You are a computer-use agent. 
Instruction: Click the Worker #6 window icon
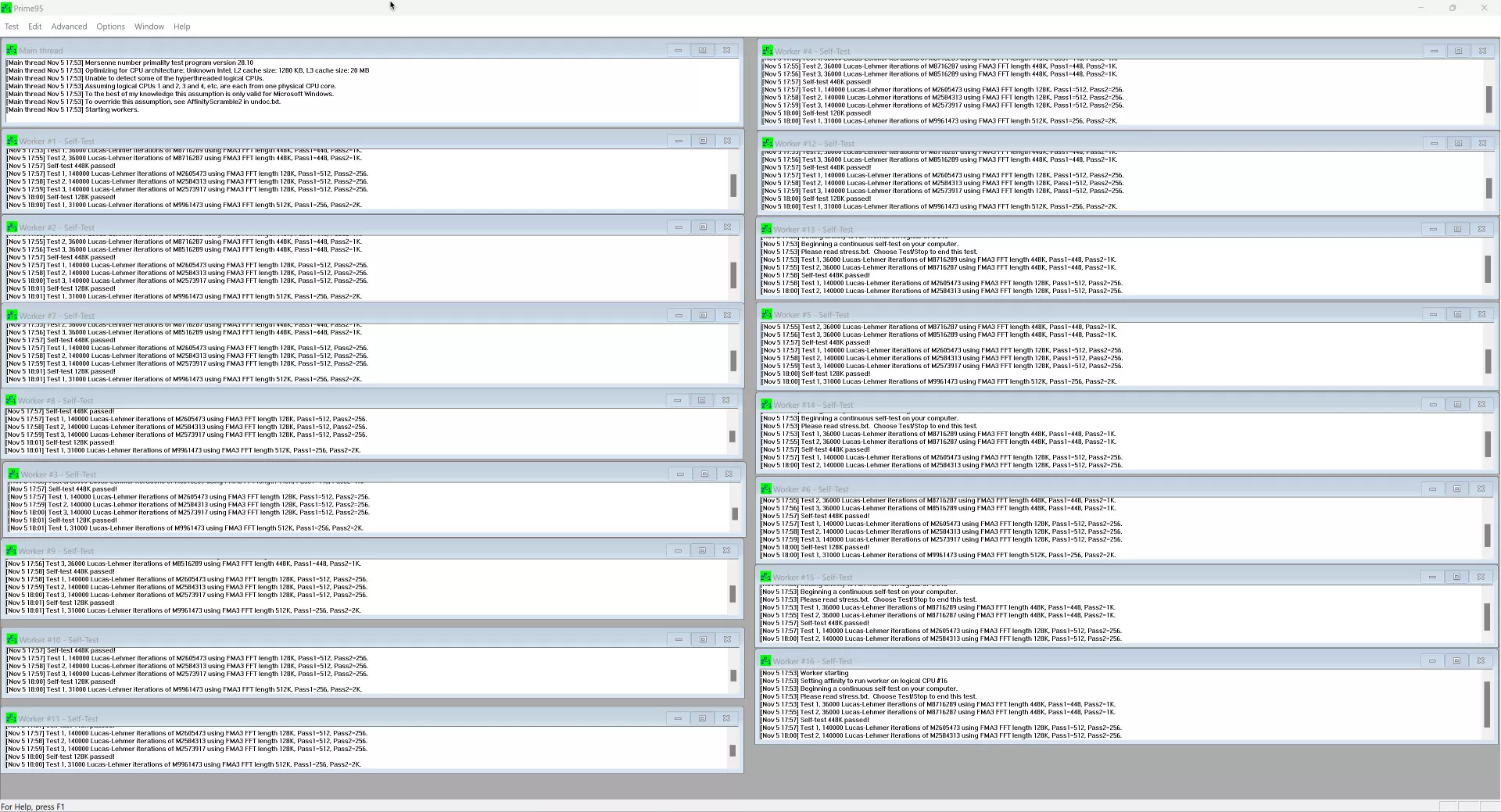pos(766,488)
